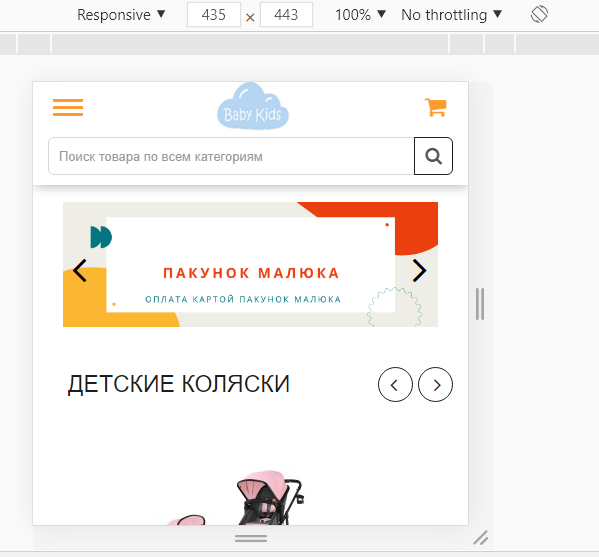Viewport: 599px width, 557px height.
Task: Click the viewport height field showing 443
Action: [286, 15]
